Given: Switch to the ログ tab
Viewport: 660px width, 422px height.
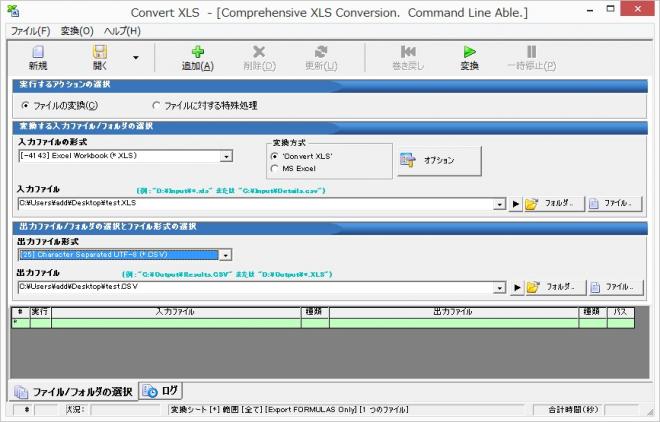Looking at the screenshot, I should pyautogui.click(x=161, y=391).
